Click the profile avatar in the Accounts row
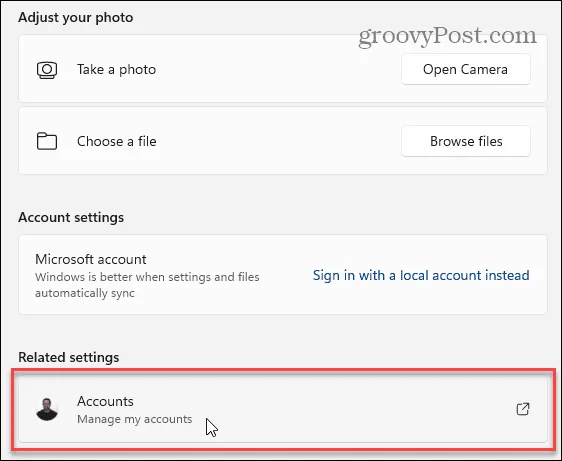The width and height of the screenshot is (562, 461). 47,409
